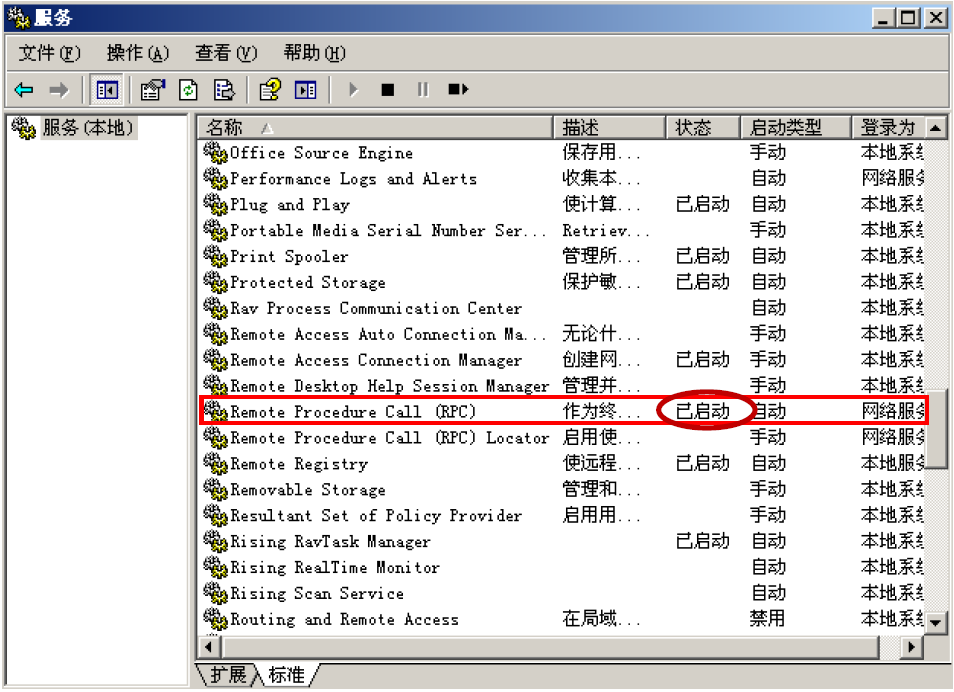Open the 操作(A) menu
The height and width of the screenshot is (692, 954).
click(137, 53)
